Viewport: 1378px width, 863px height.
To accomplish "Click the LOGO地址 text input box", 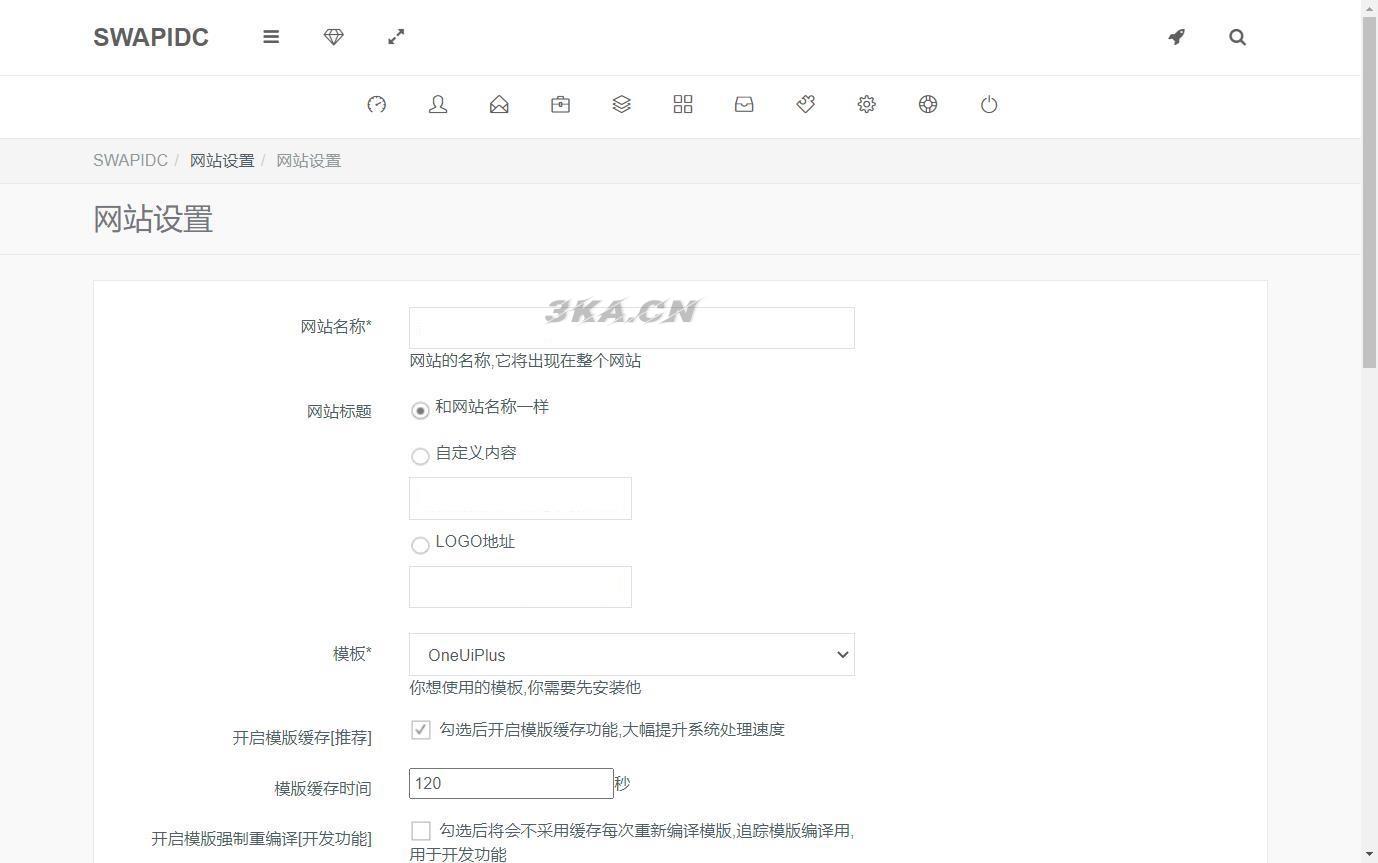I will (x=520, y=587).
